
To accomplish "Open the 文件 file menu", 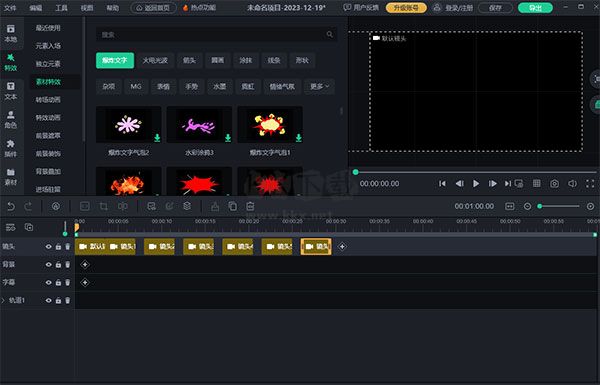I will click(x=10, y=8).
